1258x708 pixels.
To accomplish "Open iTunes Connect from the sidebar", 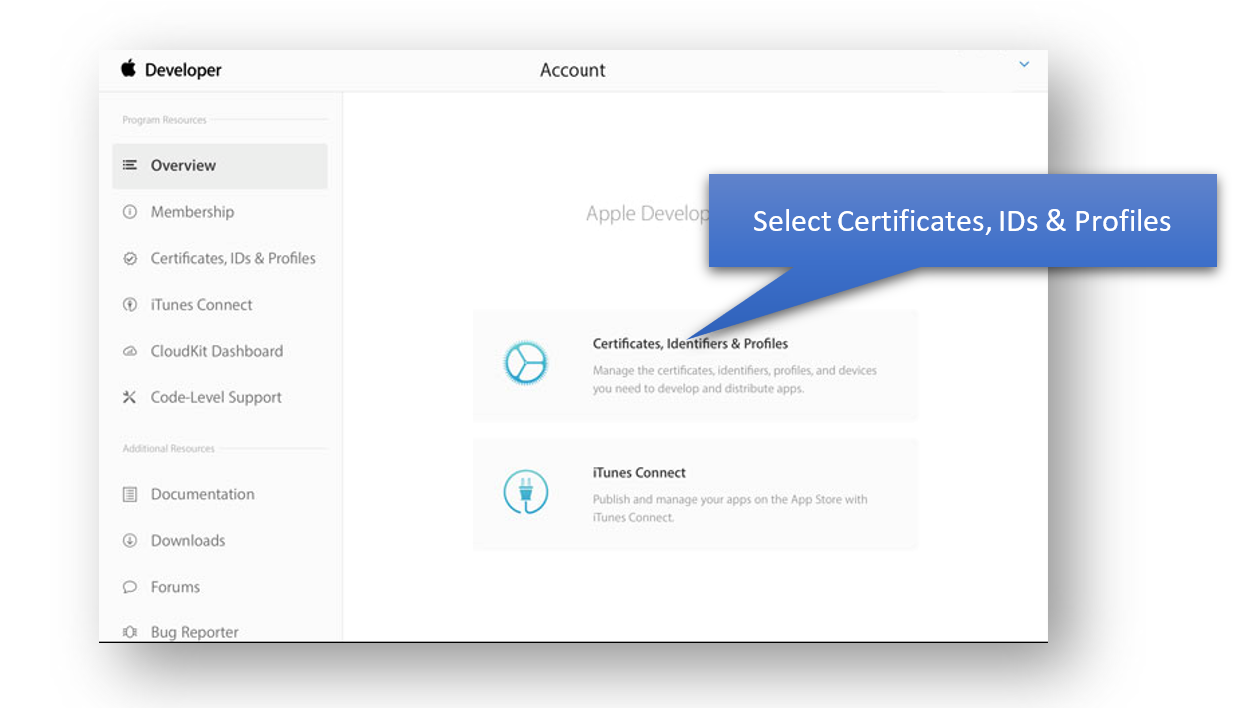I will 201,305.
